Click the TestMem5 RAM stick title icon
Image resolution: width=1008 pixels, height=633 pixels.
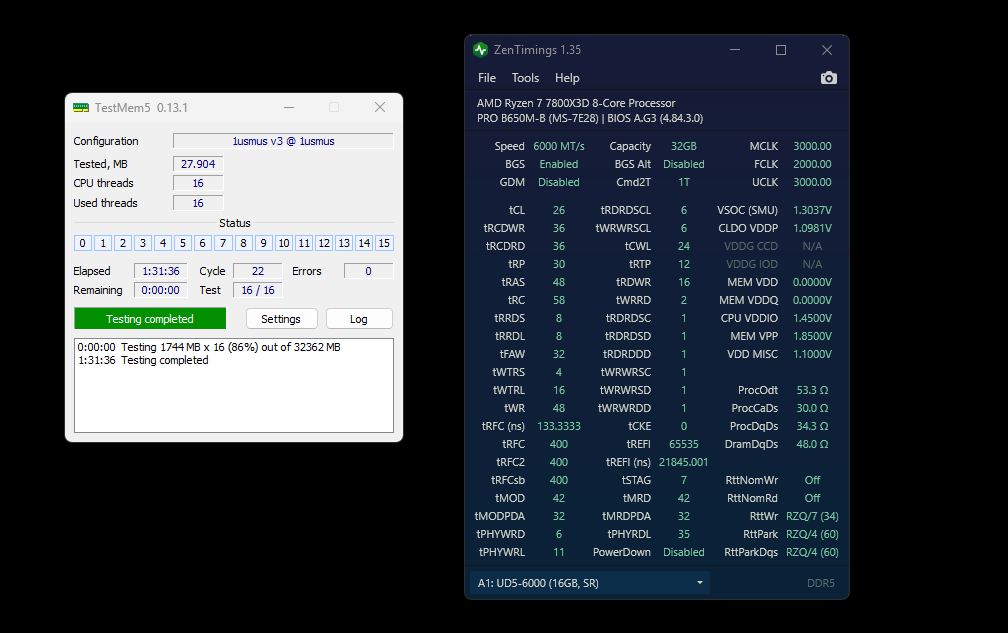click(81, 107)
